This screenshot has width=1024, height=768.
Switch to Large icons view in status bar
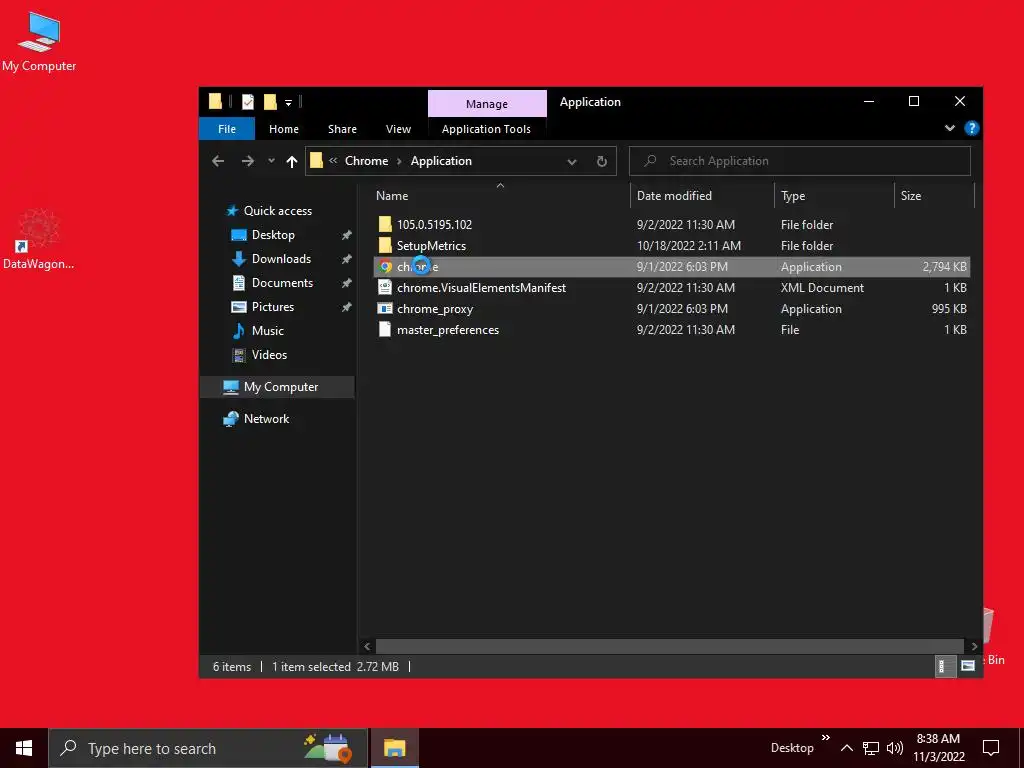(x=968, y=666)
